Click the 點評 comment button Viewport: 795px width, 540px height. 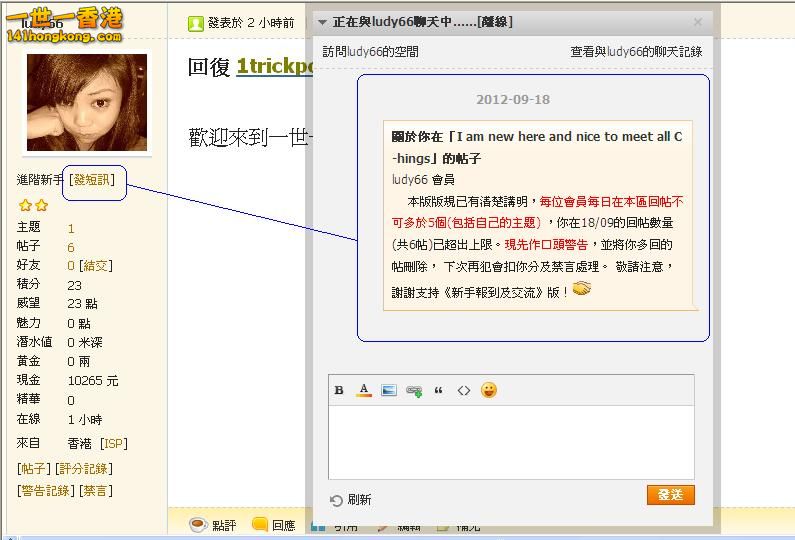tap(212, 525)
